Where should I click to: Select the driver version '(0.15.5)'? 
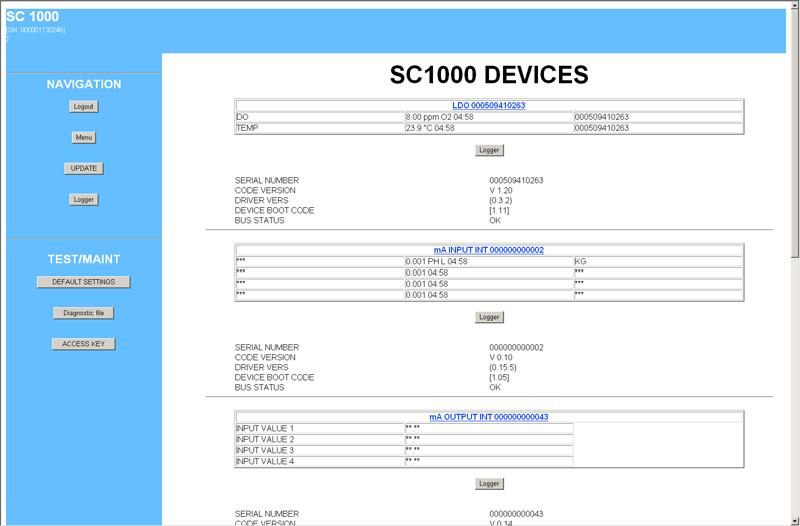pyautogui.click(x=503, y=367)
